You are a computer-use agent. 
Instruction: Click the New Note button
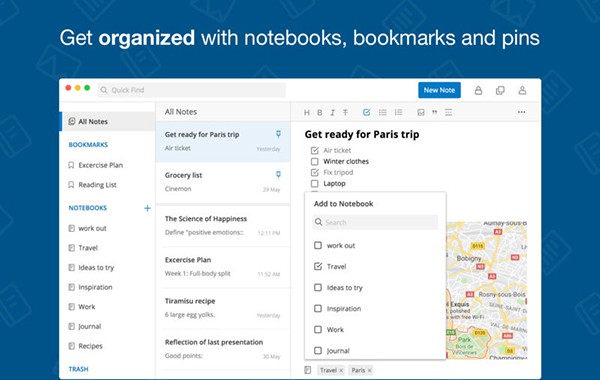coord(439,90)
